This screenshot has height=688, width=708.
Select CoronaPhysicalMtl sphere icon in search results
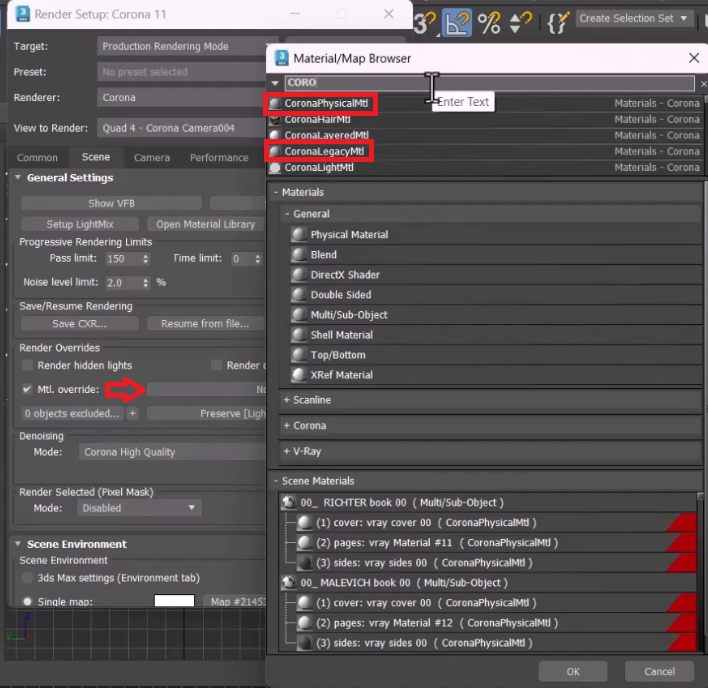(x=275, y=104)
